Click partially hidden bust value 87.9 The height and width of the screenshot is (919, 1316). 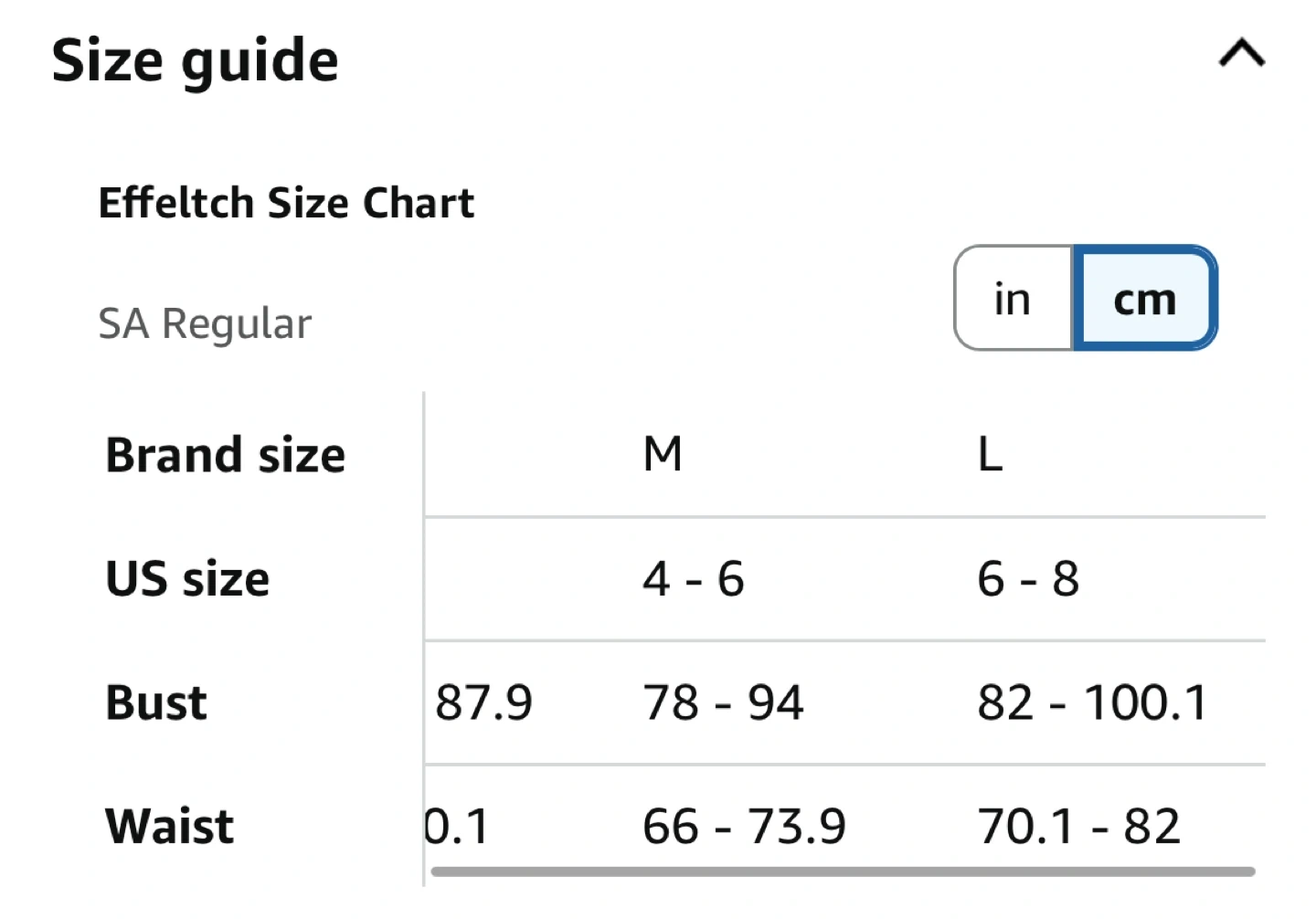(x=483, y=702)
